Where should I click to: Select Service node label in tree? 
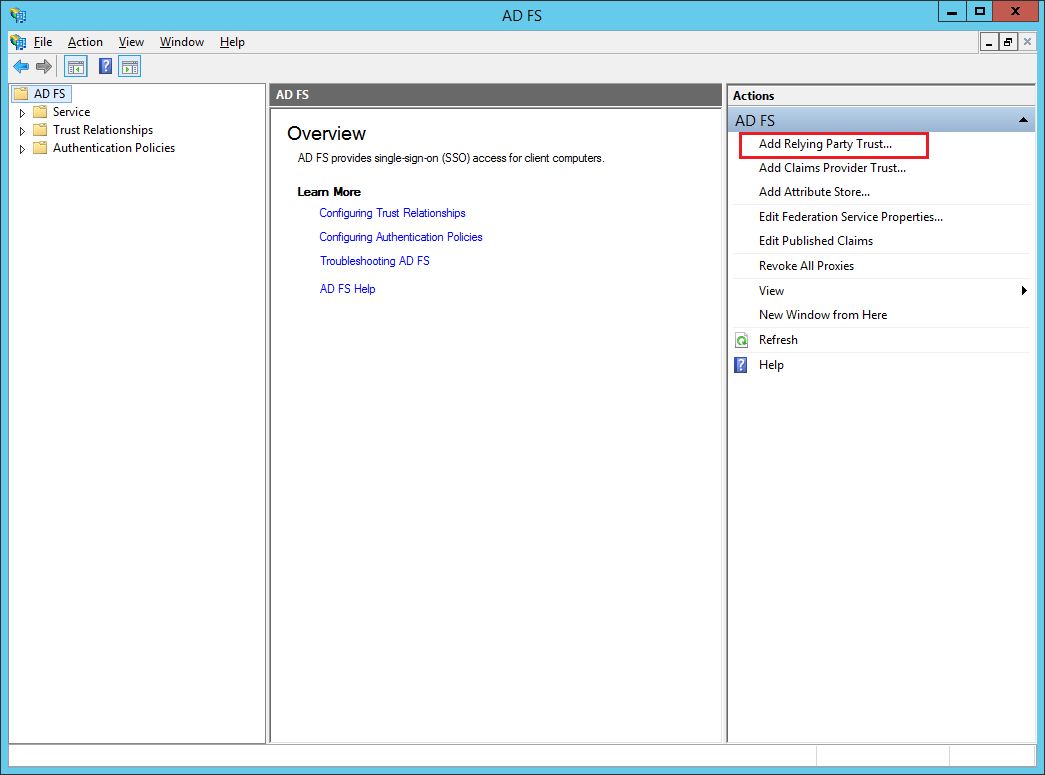[x=71, y=111]
